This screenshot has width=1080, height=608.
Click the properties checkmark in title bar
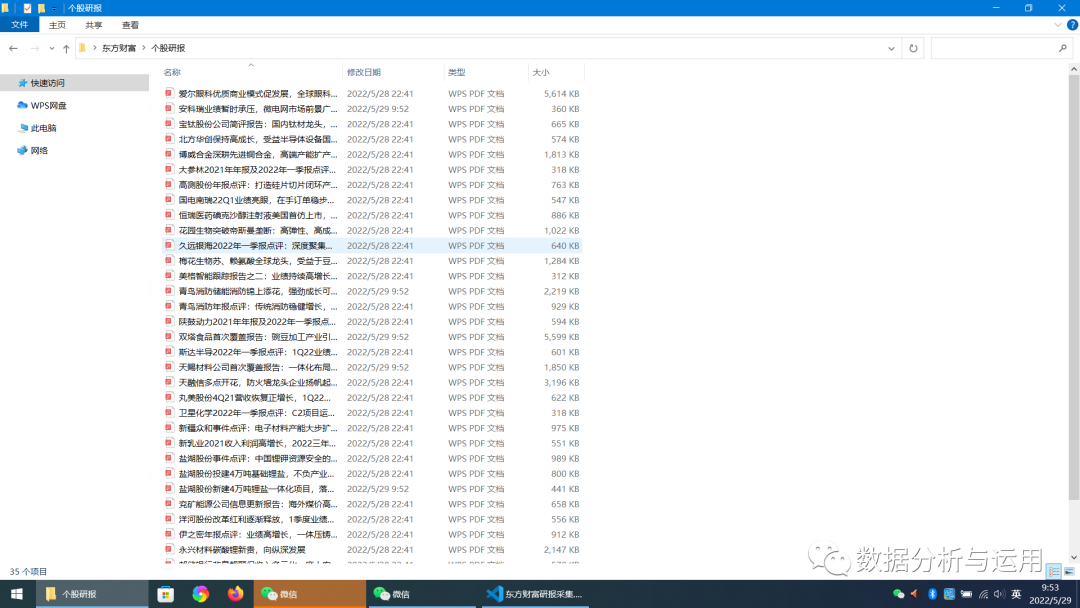click(27, 8)
